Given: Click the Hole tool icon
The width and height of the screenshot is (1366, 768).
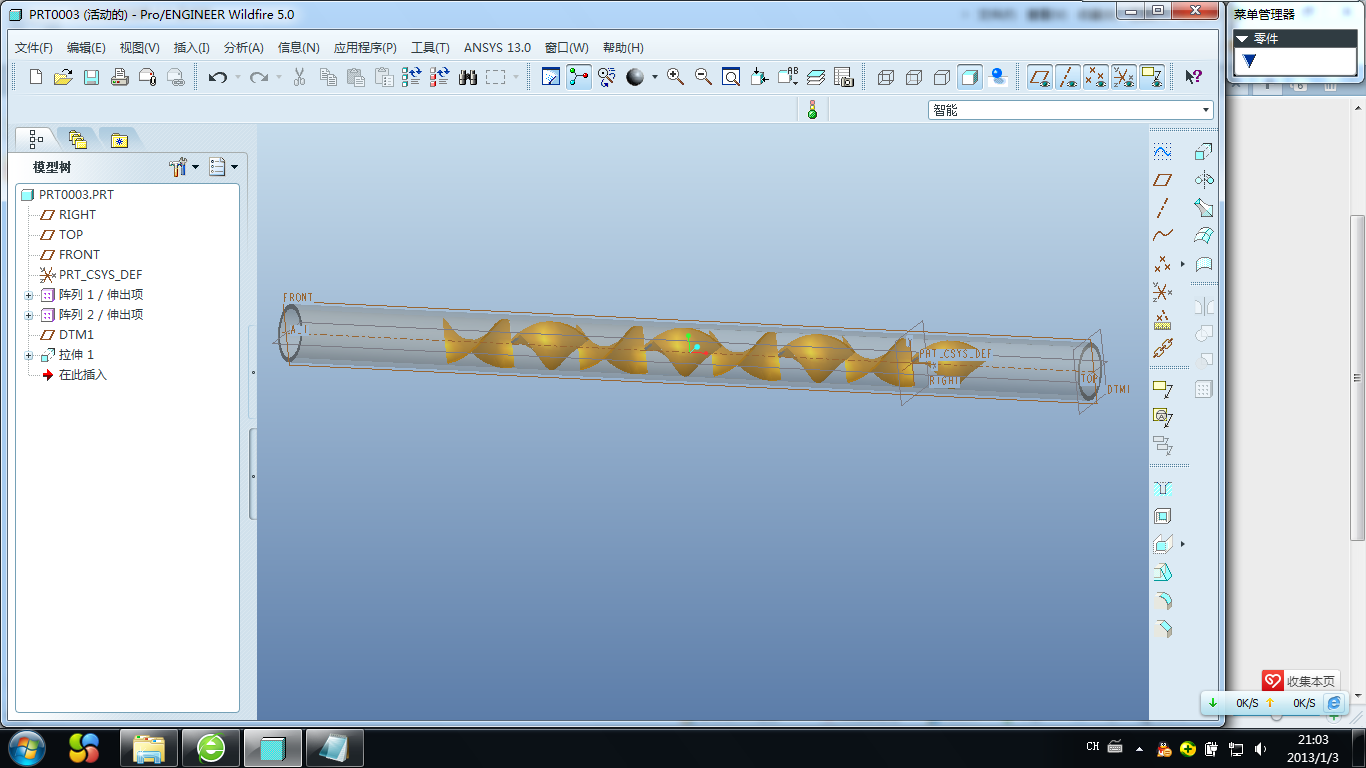Looking at the screenshot, I should 1162,488.
